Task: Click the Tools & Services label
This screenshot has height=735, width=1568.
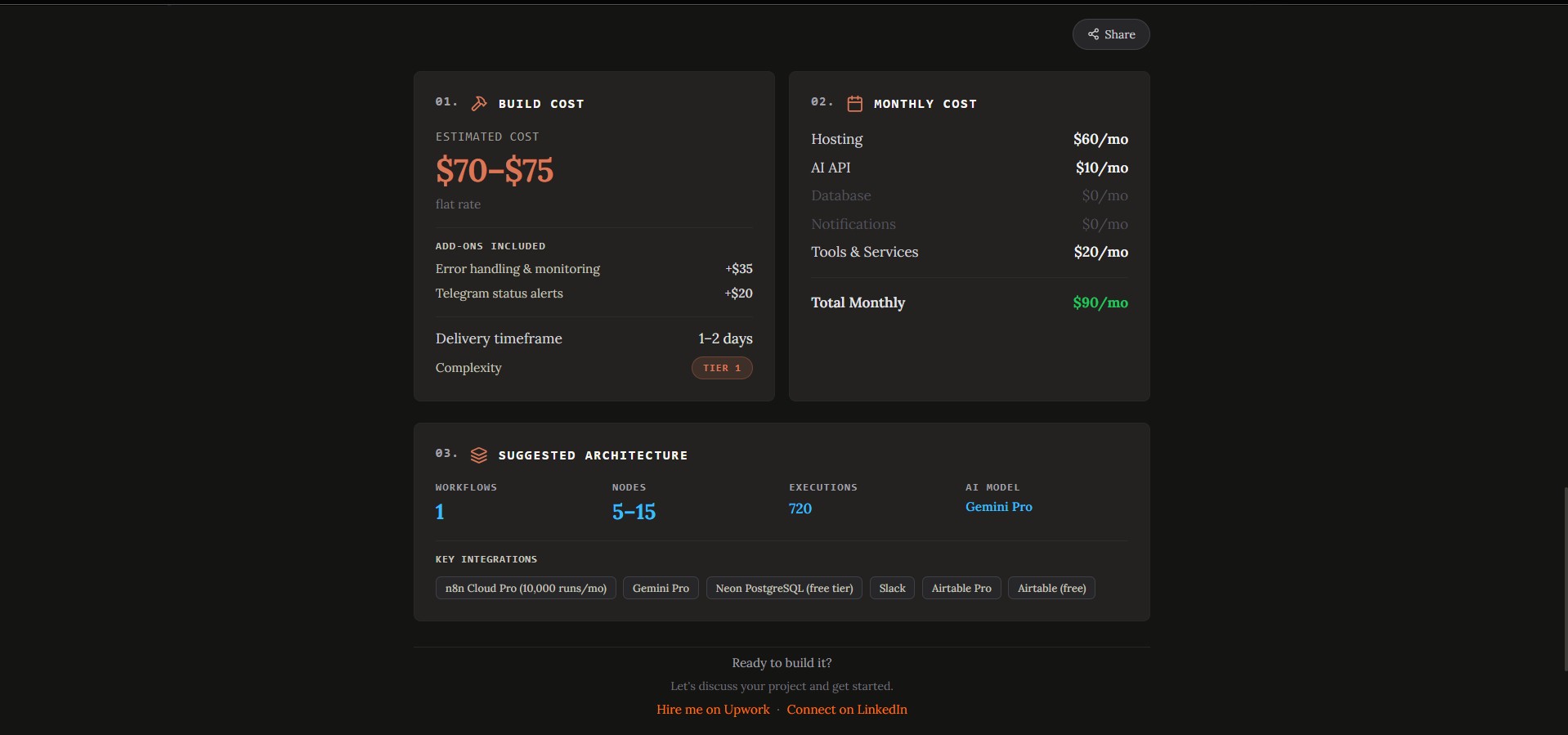Action: point(864,252)
